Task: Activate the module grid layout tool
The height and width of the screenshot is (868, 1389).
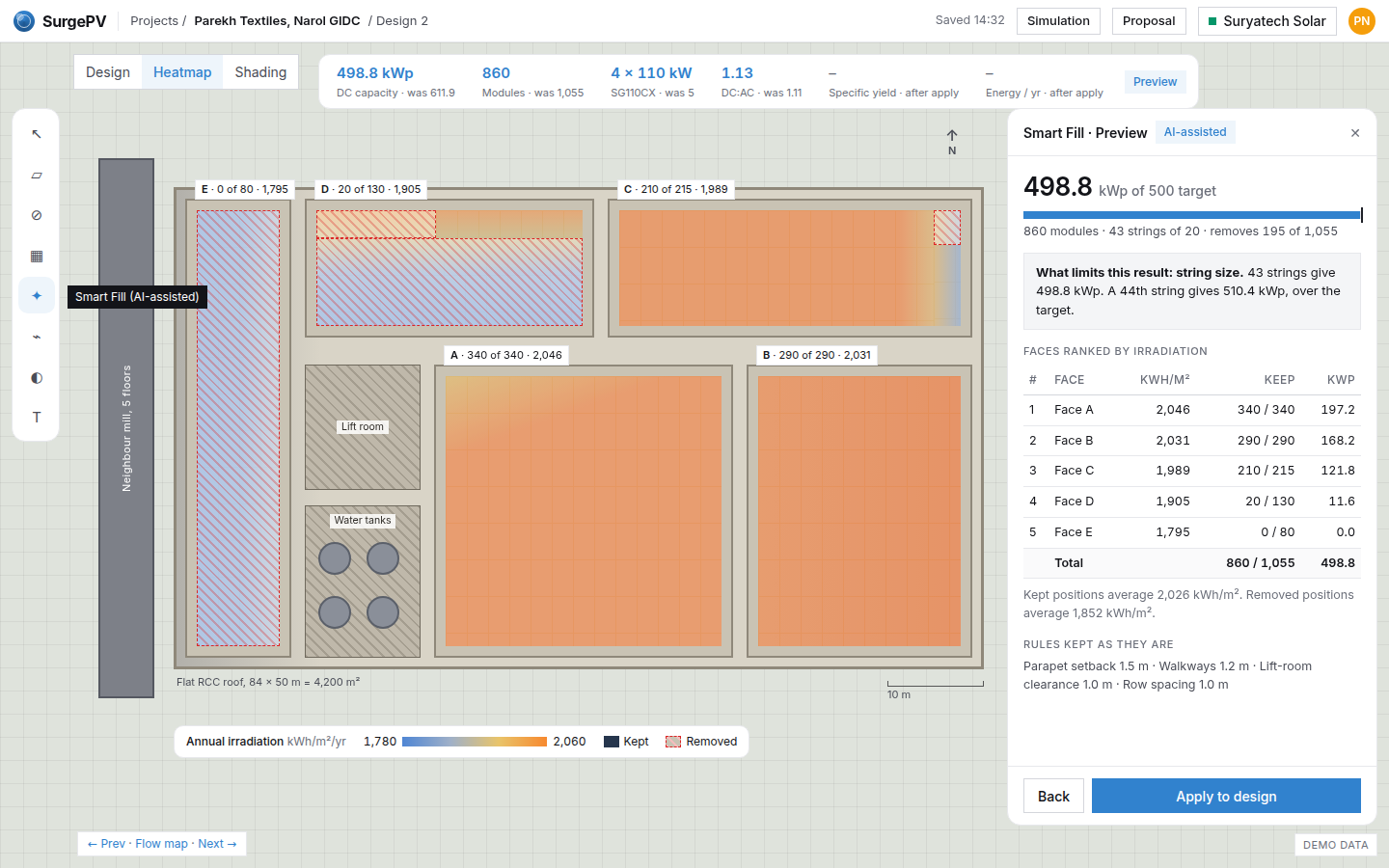Action: click(x=37, y=256)
